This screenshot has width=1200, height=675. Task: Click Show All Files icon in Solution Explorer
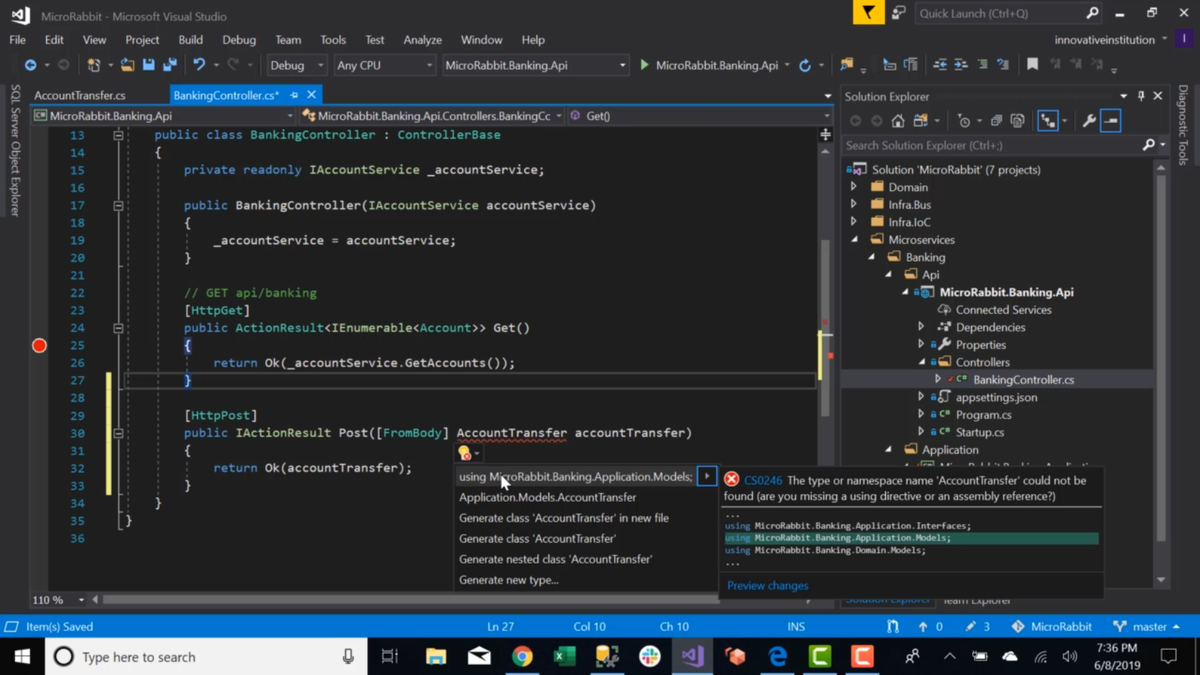click(1017, 121)
